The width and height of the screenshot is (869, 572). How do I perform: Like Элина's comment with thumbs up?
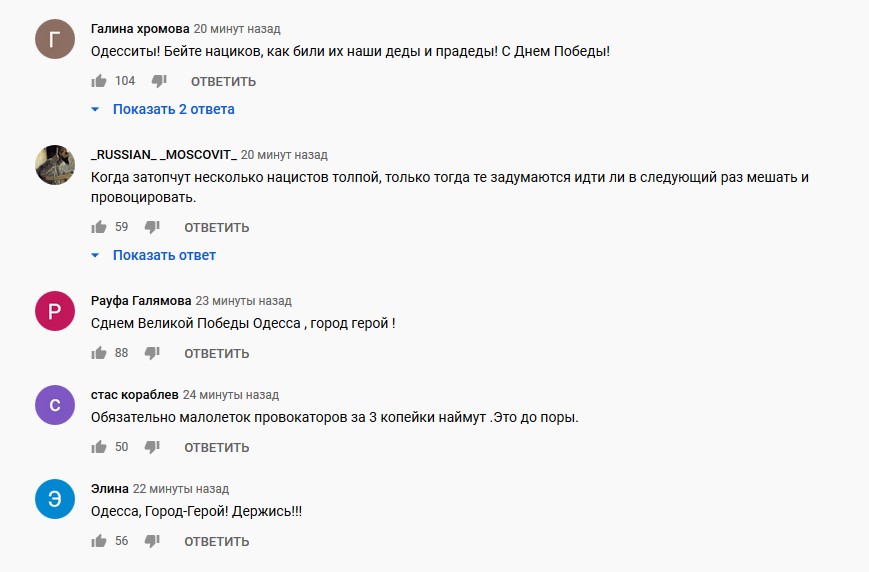tap(99, 542)
